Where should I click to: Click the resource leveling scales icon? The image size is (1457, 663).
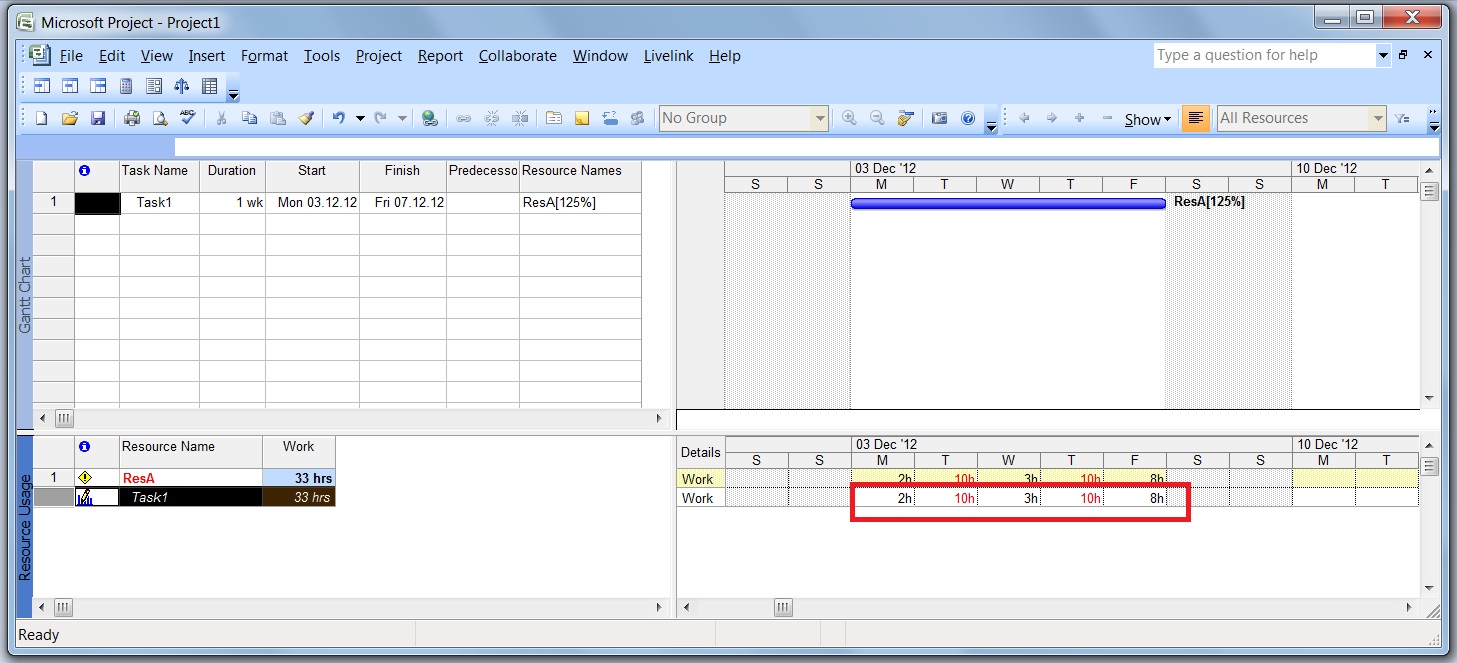tap(181, 86)
